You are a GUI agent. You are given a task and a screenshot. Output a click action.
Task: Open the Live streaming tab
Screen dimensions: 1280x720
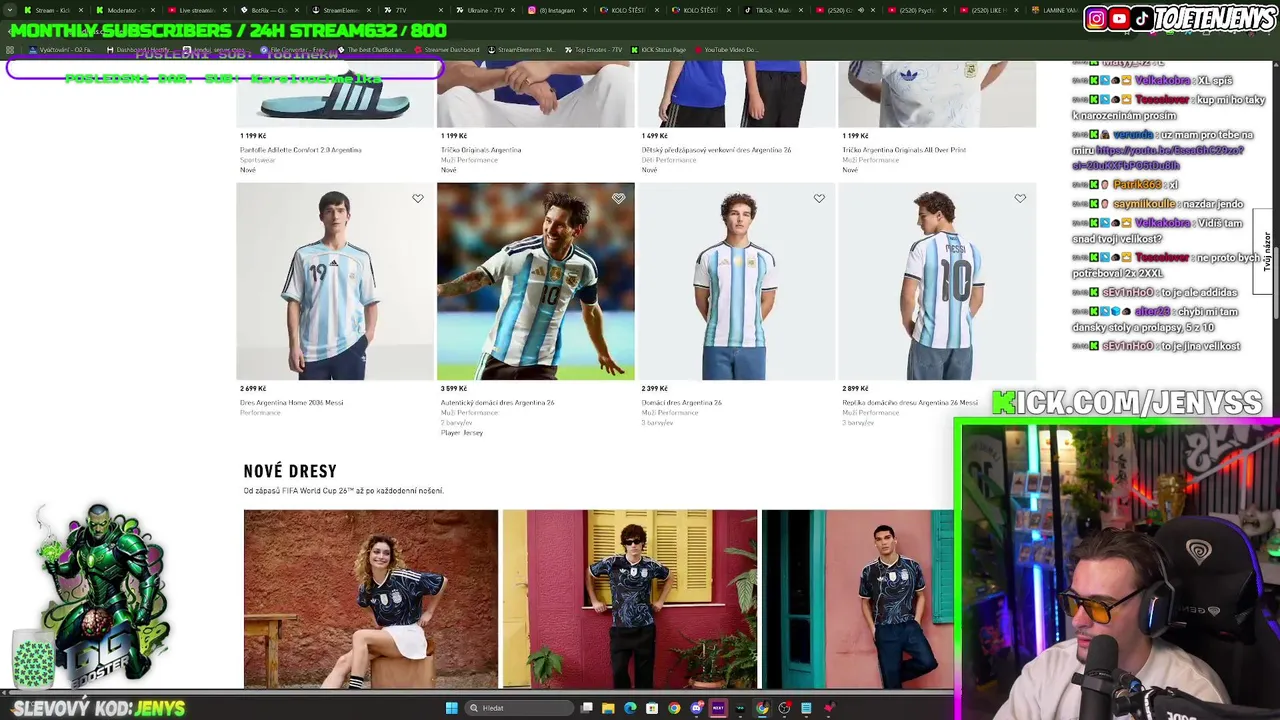click(196, 10)
